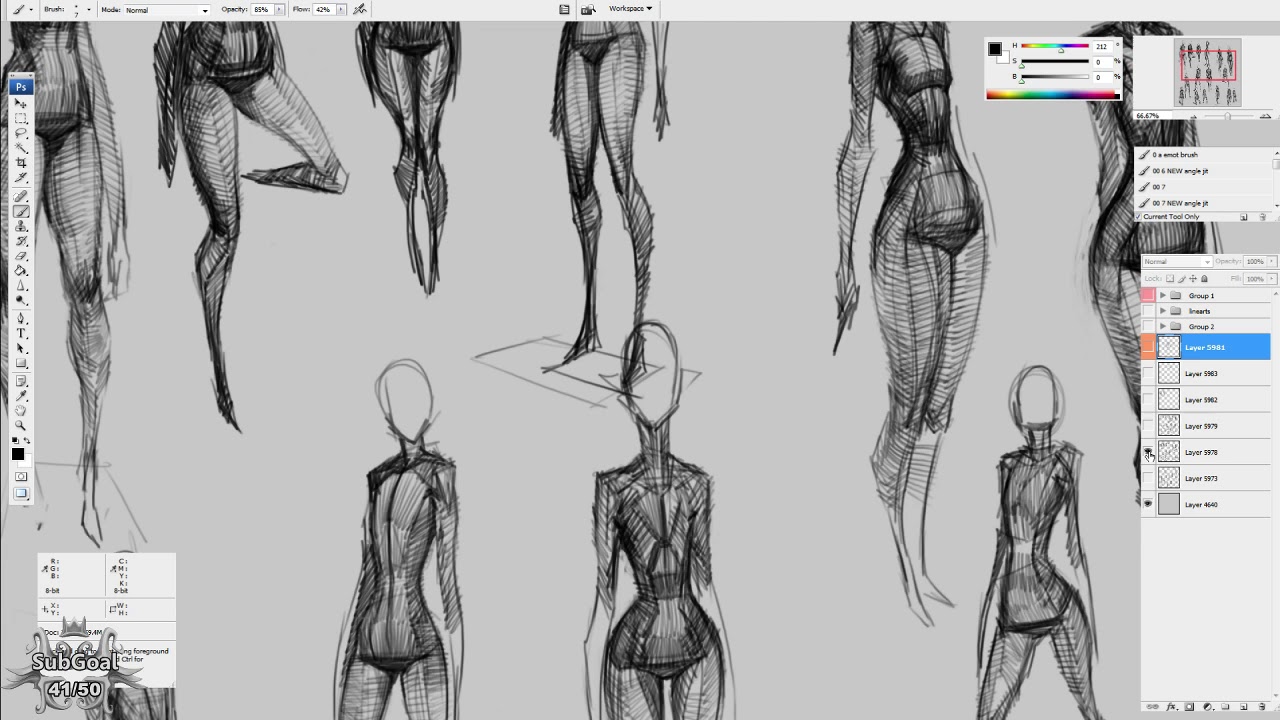
Task: Show Layer 5979 via visibility box
Action: [x=1148, y=426]
